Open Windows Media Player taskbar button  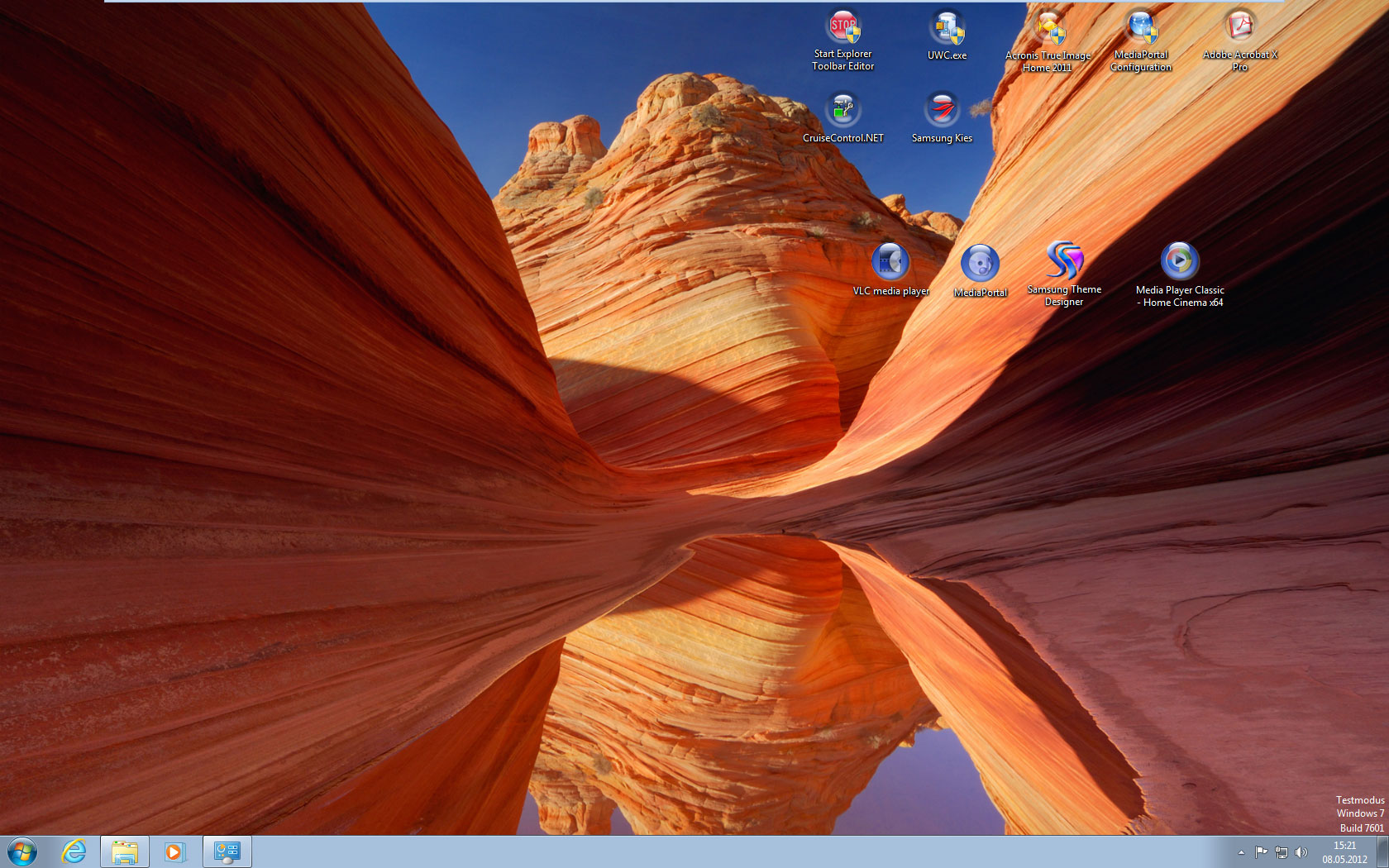(x=174, y=851)
